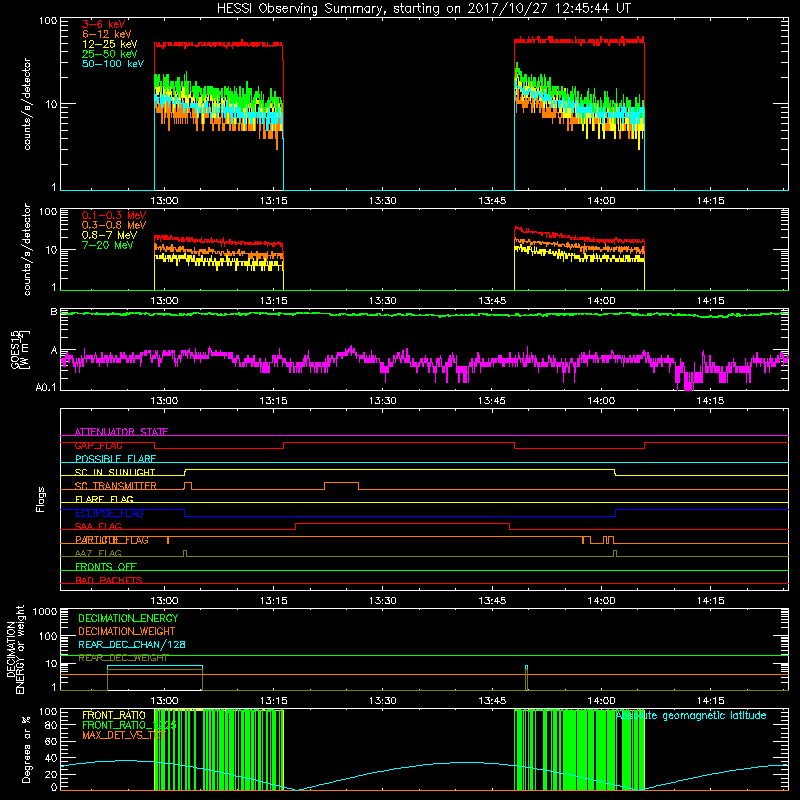
Task: Click the POSSIBLE_FLARE flag label
Action: 115,459
